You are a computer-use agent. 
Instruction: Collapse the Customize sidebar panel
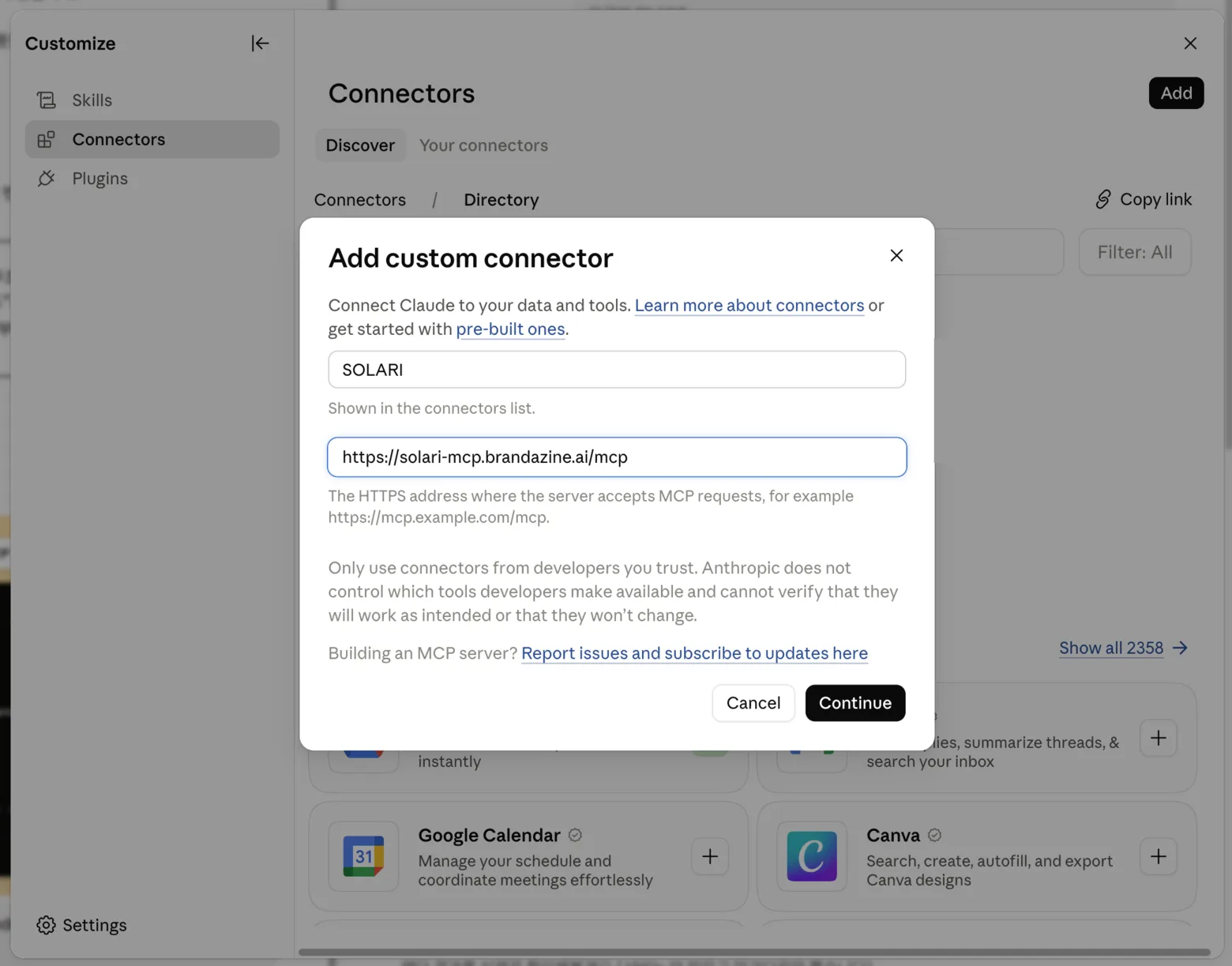(260, 43)
